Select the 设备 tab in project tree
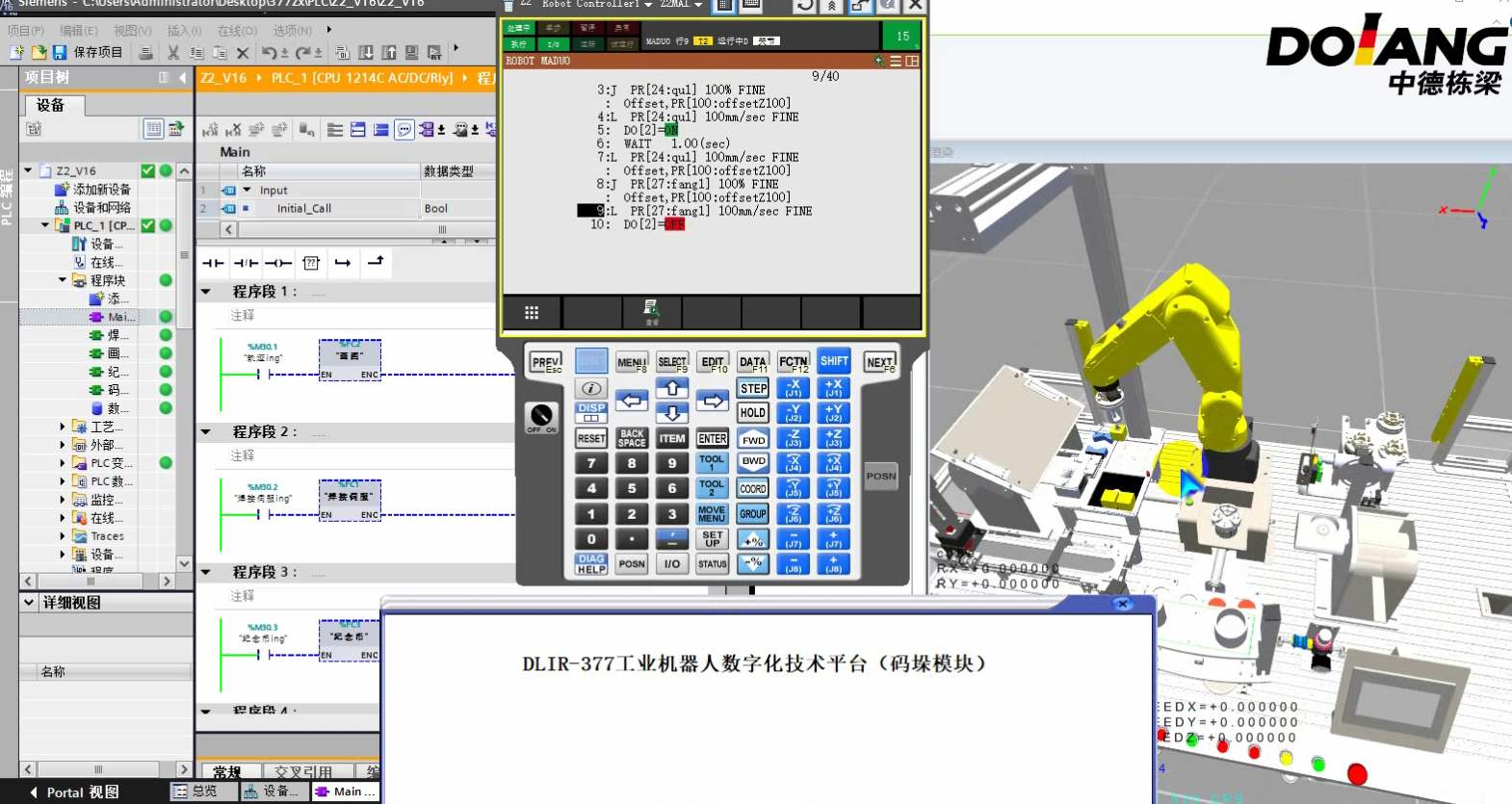The image size is (1512, 804). tap(51, 105)
